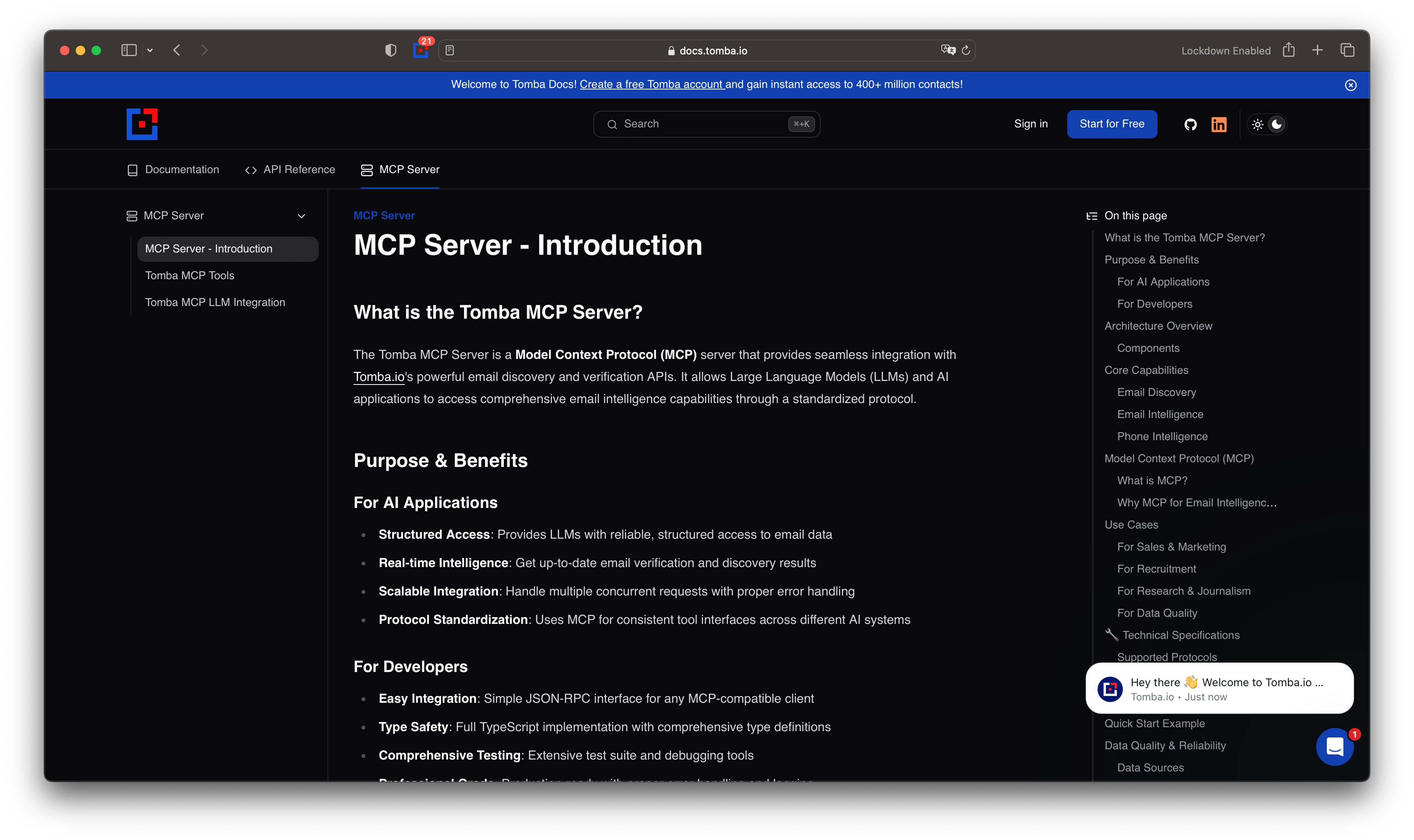Switch to light theme sun toggle
Viewport: 1414px width, 840px height.
click(x=1258, y=125)
